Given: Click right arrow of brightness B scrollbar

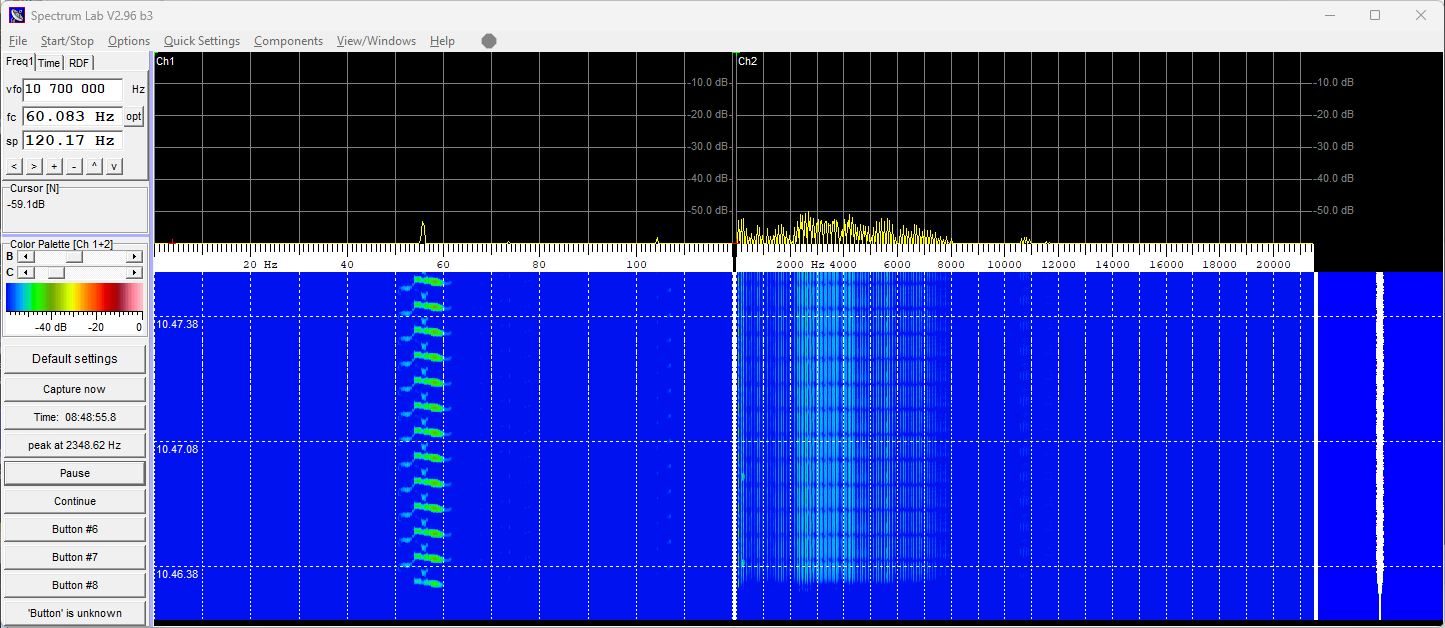Looking at the screenshot, I should coord(134,257).
